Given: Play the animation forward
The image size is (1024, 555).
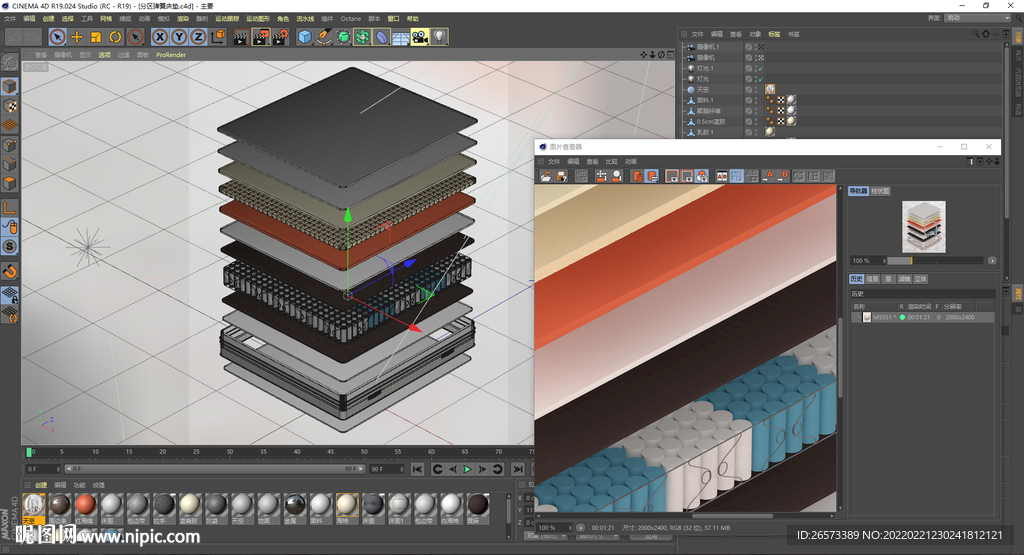Looking at the screenshot, I should tap(467, 469).
